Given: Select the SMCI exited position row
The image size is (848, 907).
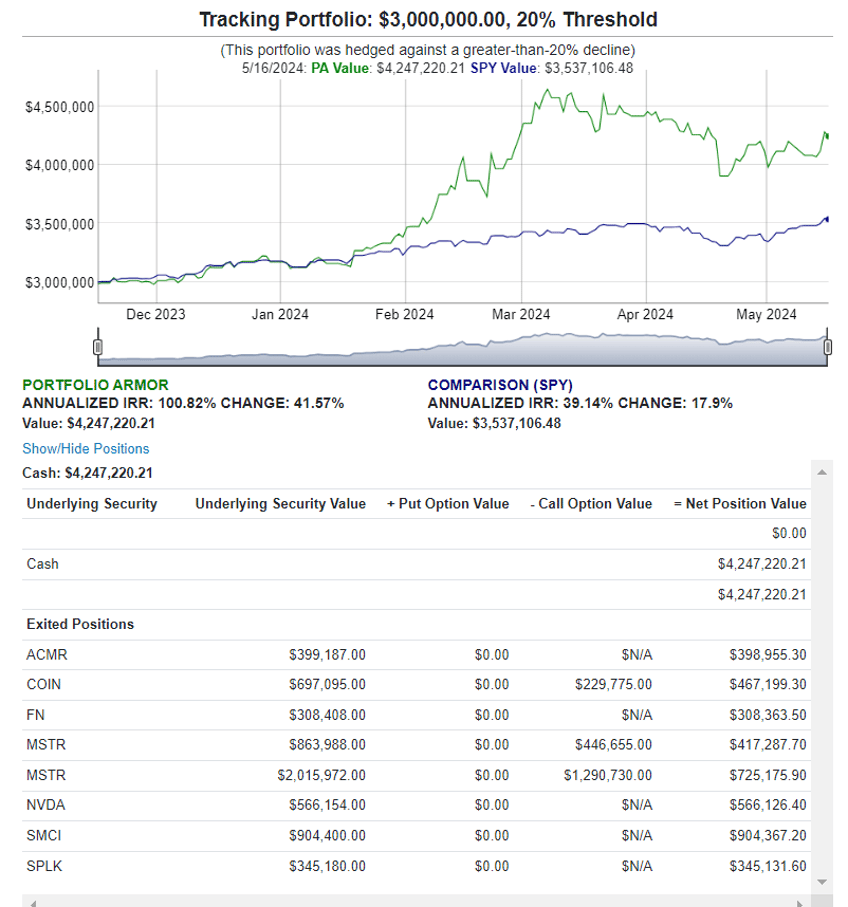Looking at the screenshot, I should [x=416, y=835].
